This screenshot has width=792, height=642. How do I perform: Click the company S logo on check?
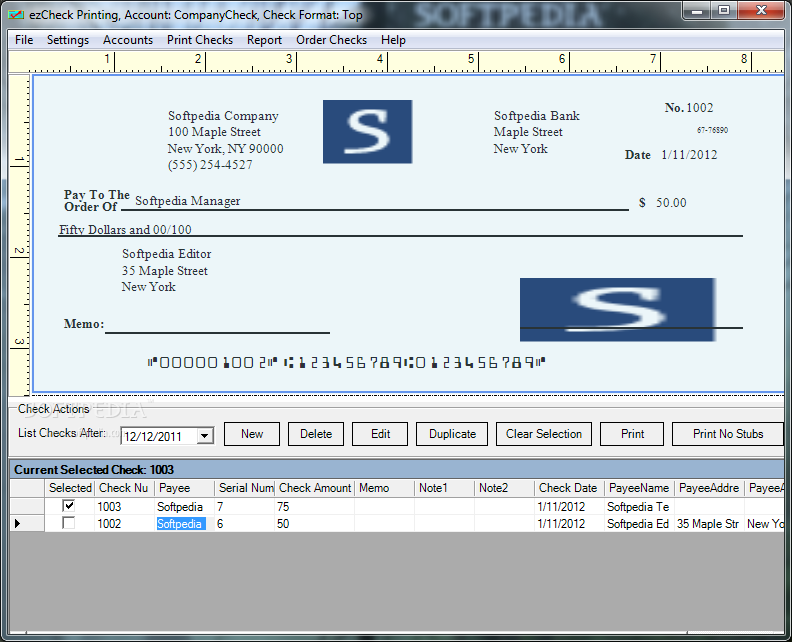click(367, 131)
